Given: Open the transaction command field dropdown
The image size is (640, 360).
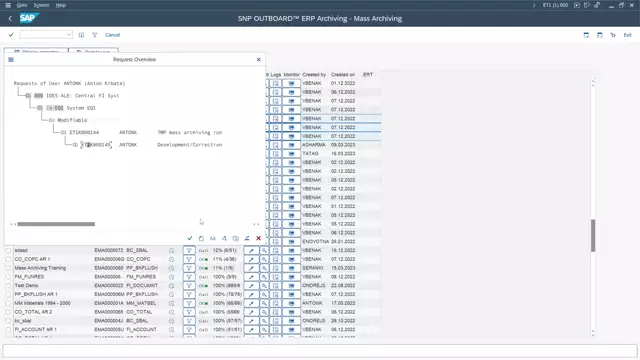Looking at the screenshot, I should (69, 35).
